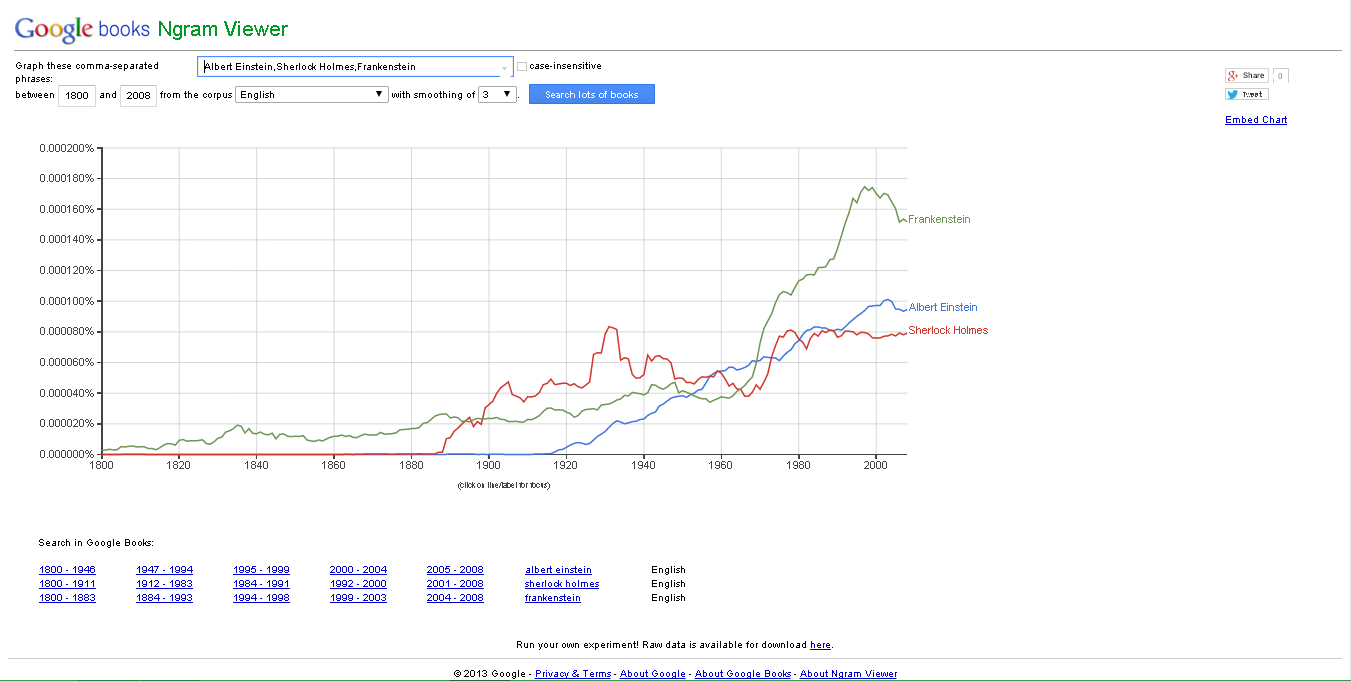Open the Privacy & Terms footer link
Screen dimensions: 1351x681
pos(573,674)
